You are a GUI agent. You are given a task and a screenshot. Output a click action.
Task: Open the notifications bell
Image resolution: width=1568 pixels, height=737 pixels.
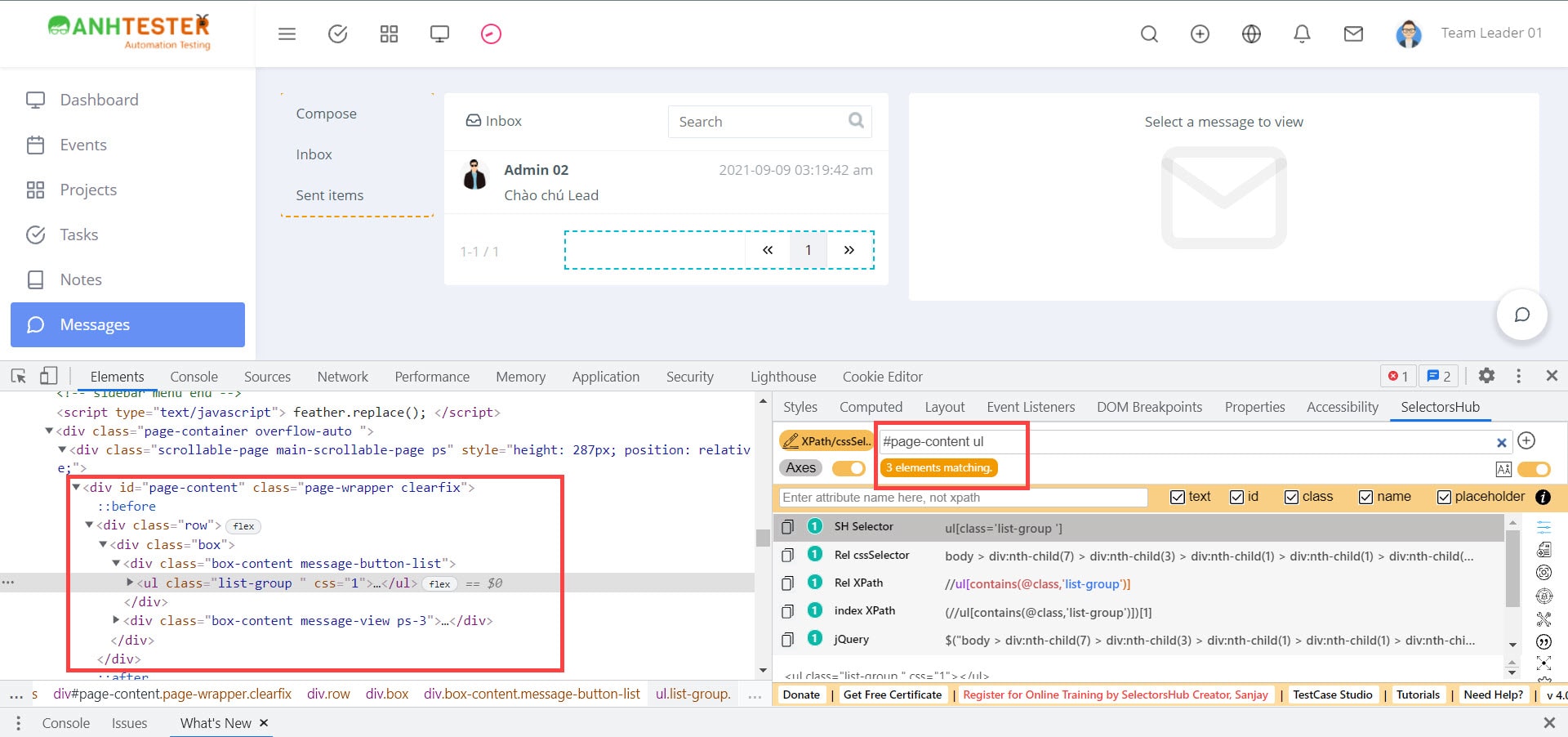pyautogui.click(x=1303, y=33)
